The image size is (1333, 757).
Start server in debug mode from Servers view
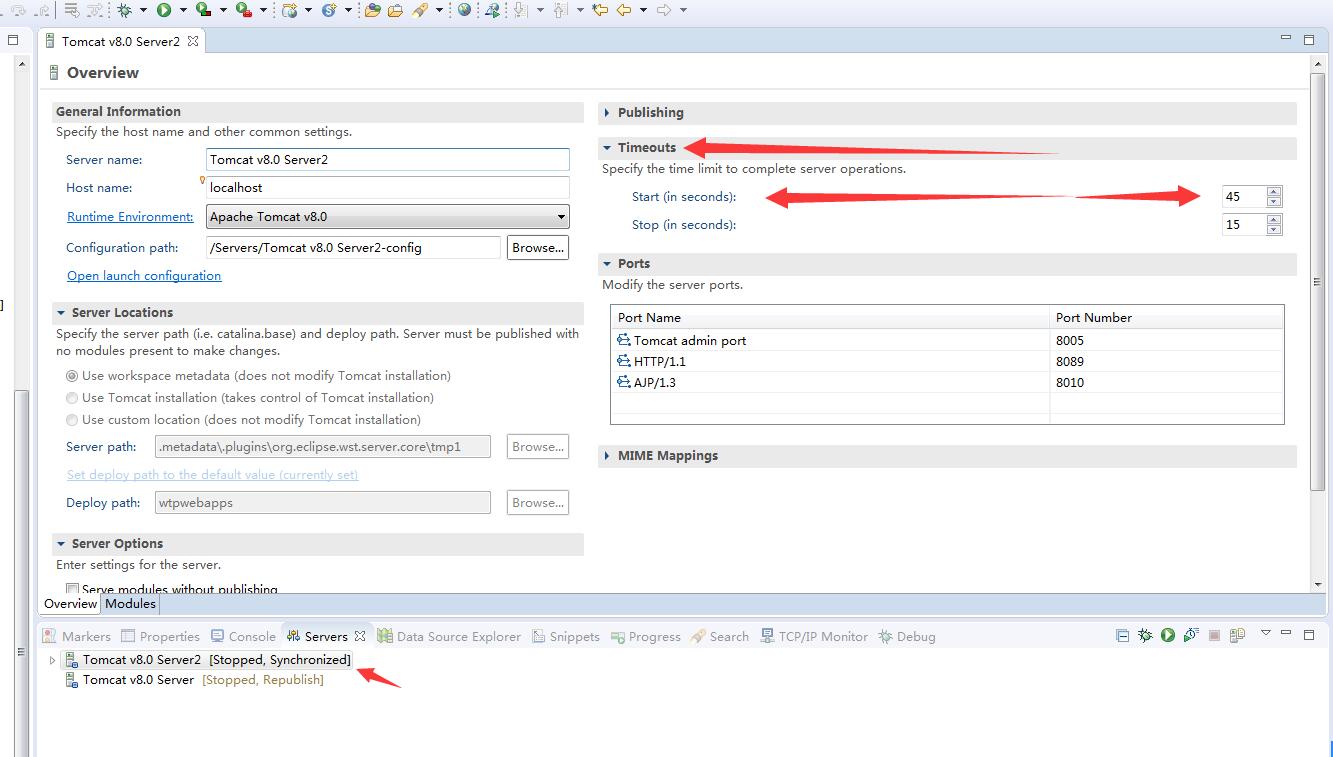[1145, 635]
